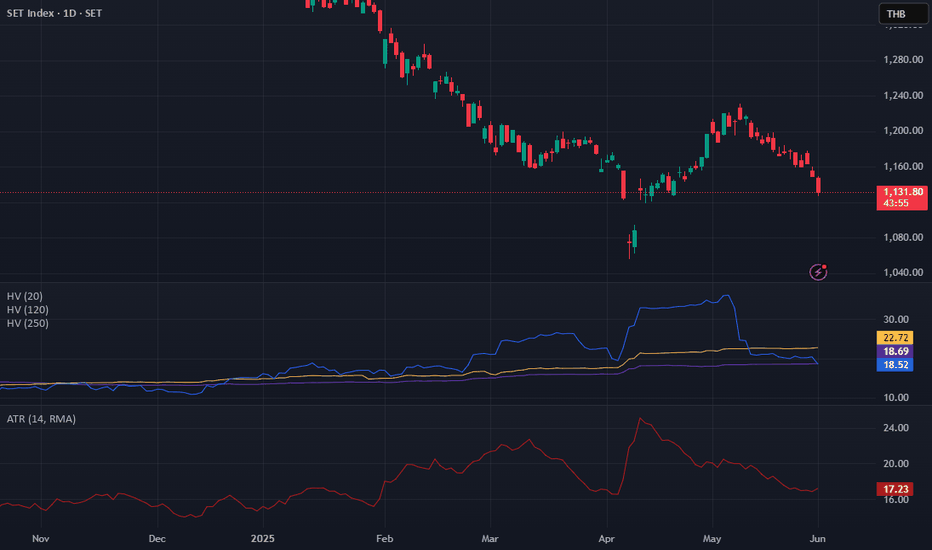Select the current price label 1,131.80
This screenshot has height=550, width=932.
tap(903, 192)
